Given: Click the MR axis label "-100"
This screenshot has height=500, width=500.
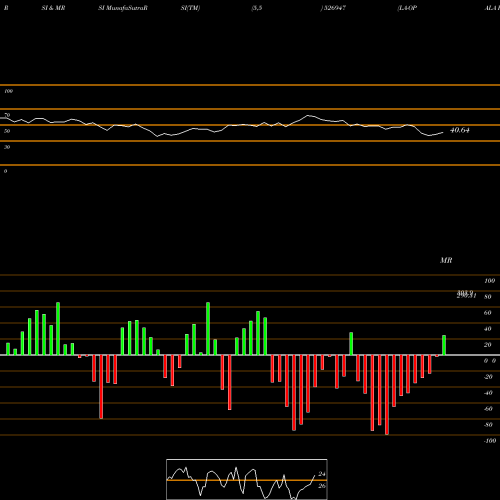Looking at the screenshot, I should coord(490,441).
